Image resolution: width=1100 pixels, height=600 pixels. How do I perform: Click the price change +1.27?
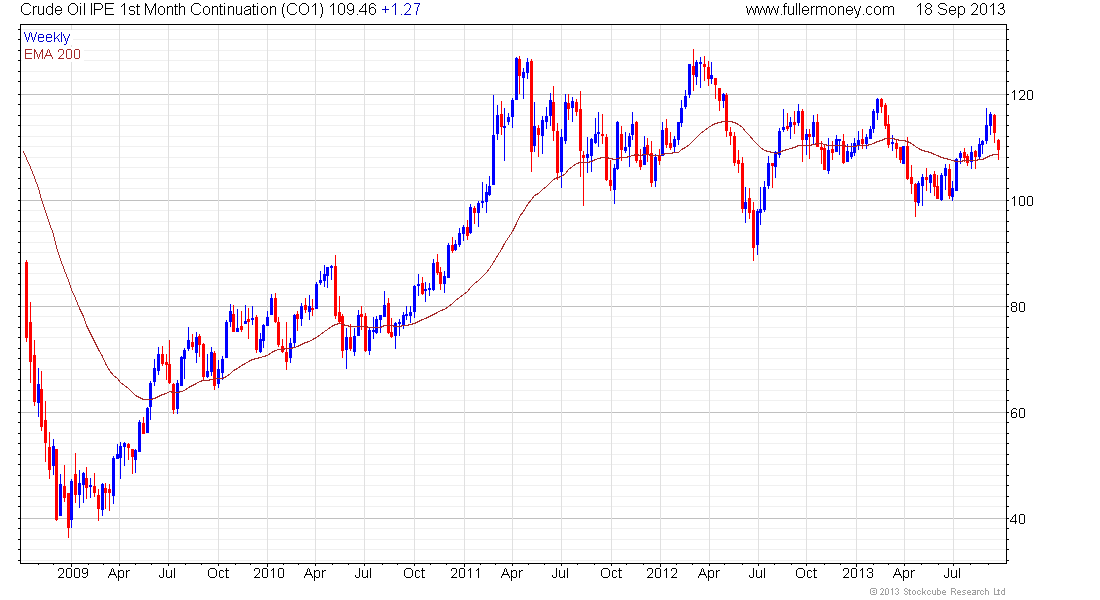coord(401,10)
